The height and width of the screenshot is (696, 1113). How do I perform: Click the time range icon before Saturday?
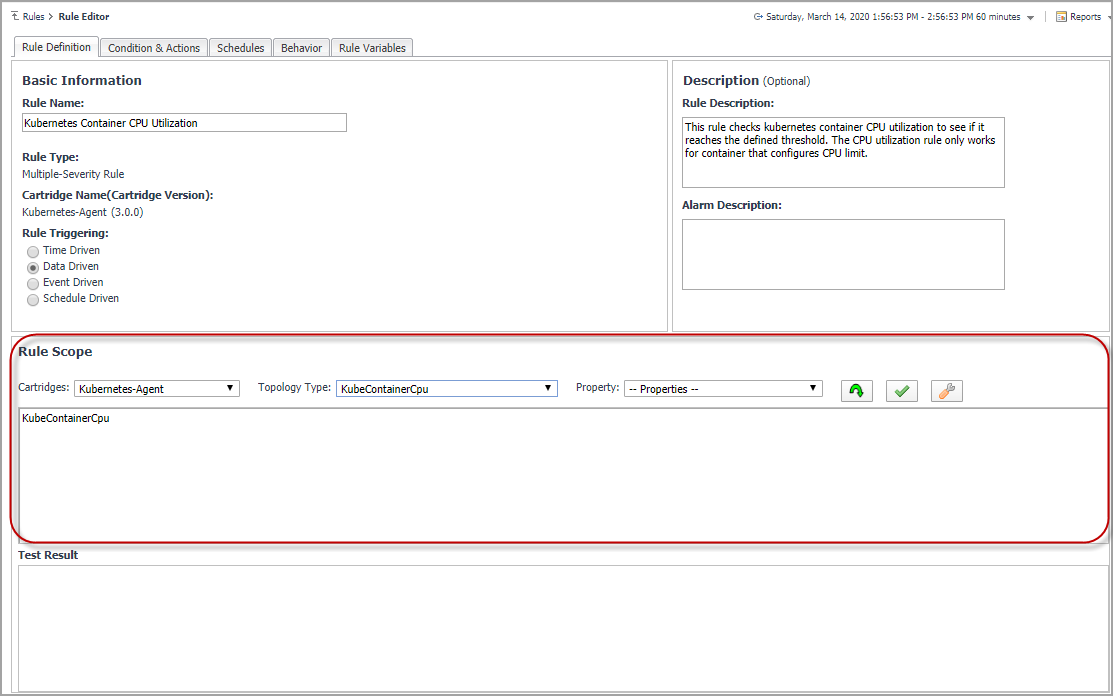point(758,16)
